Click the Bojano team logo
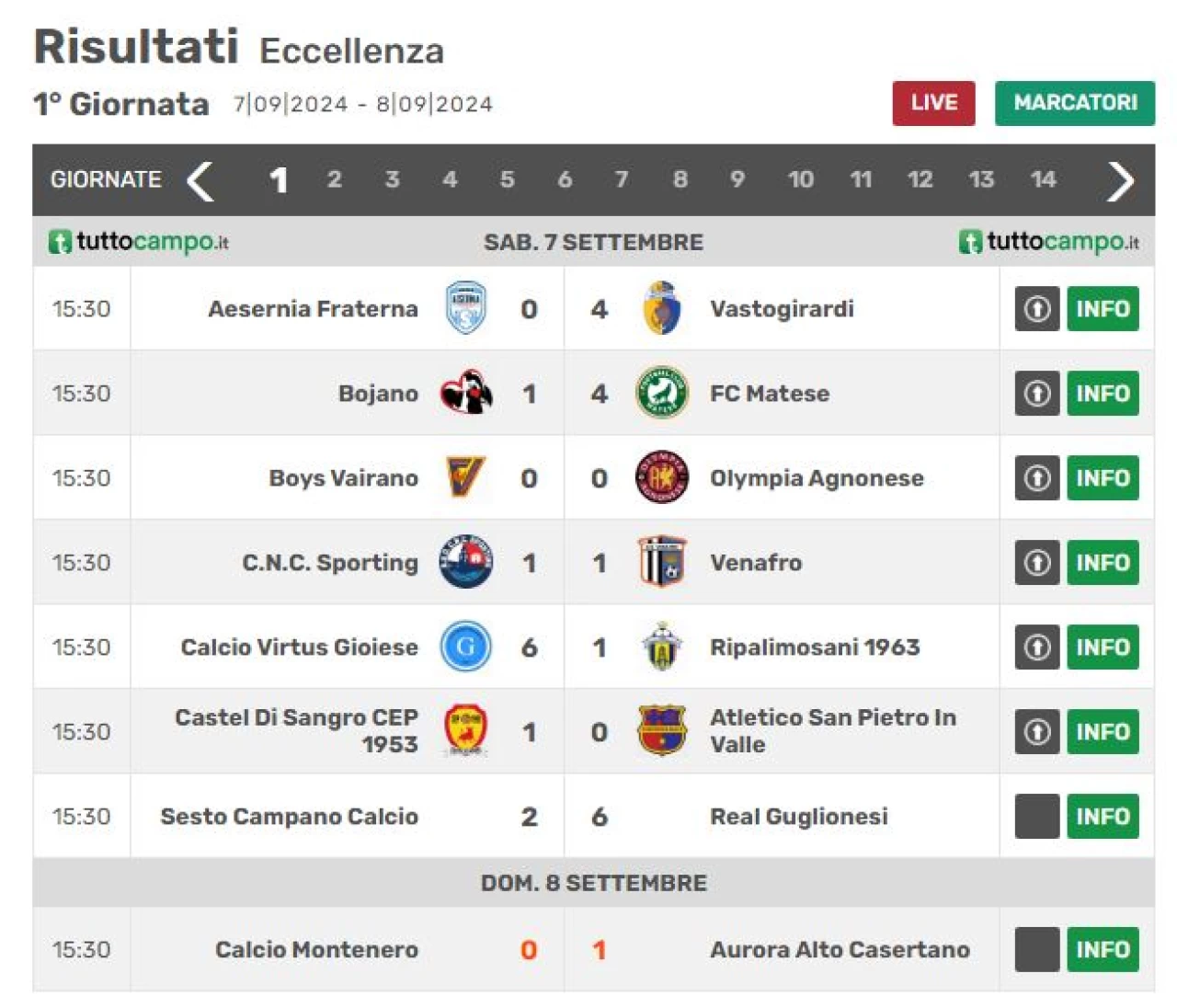1177x1008 pixels. tap(465, 393)
